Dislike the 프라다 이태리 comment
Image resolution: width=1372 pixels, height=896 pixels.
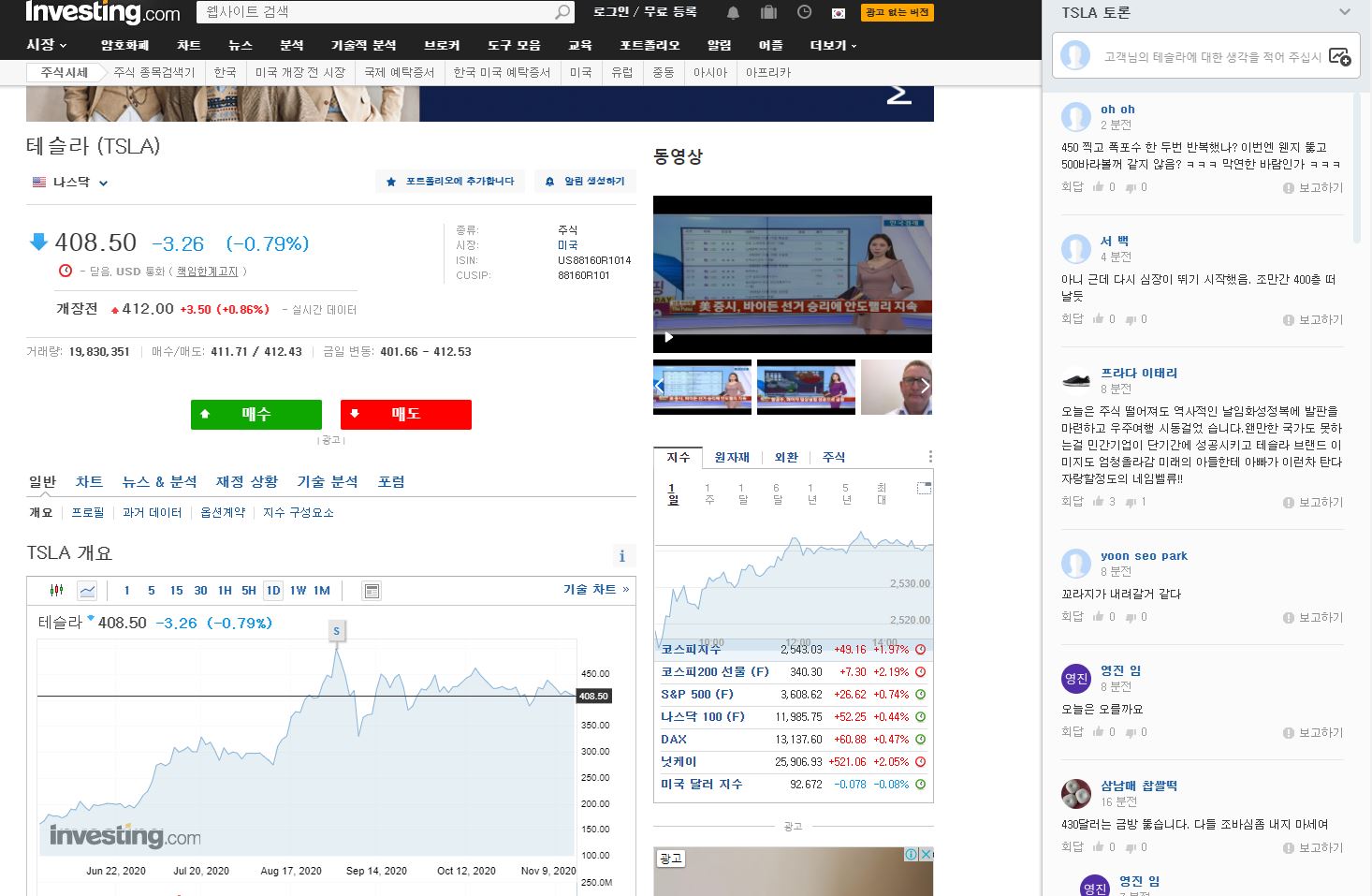click(1131, 503)
